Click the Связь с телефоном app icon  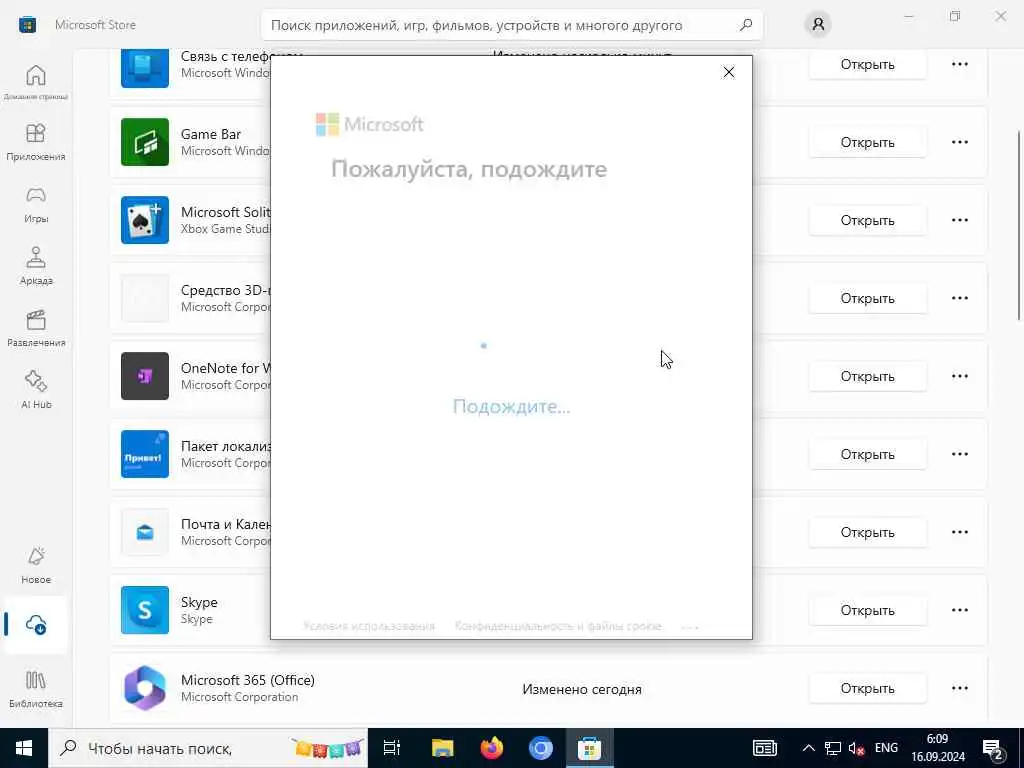click(145, 68)
